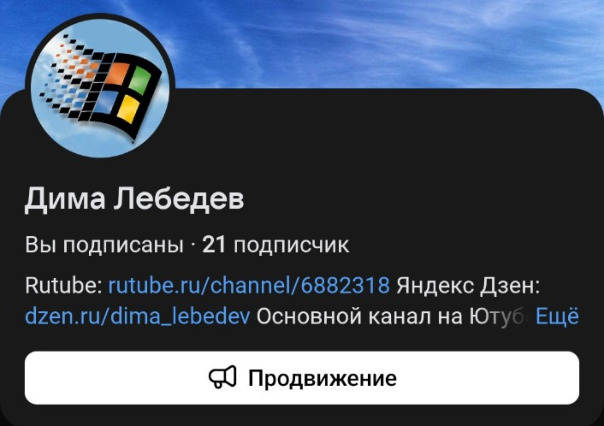Open the rutube.ru/channel/6882318 link
The height and width of the screenshot is (426, 604).
[249, 285]
